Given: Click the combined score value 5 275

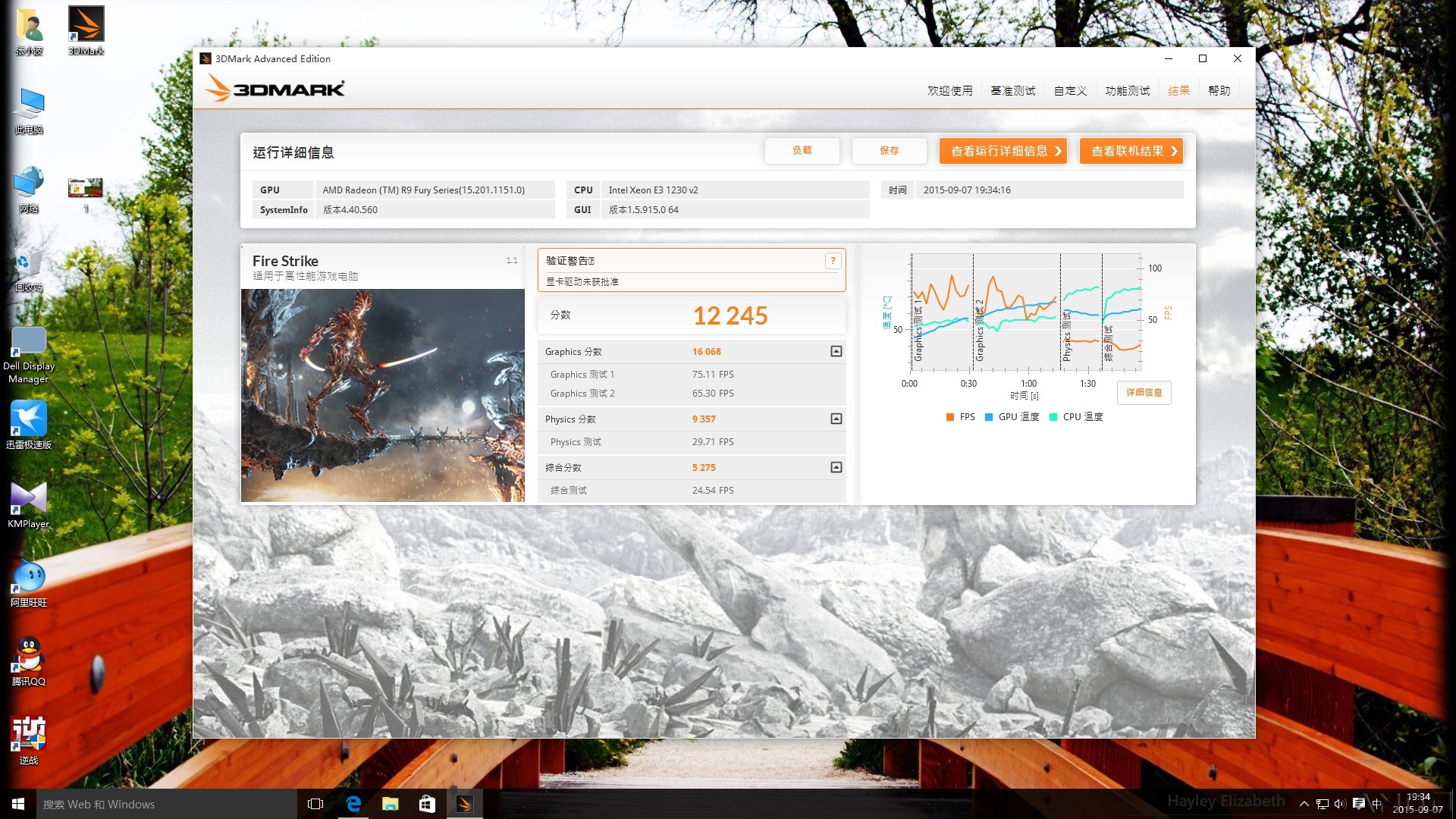Looking at the screenshot, I should pyautogui.click(x=704, y=468).
